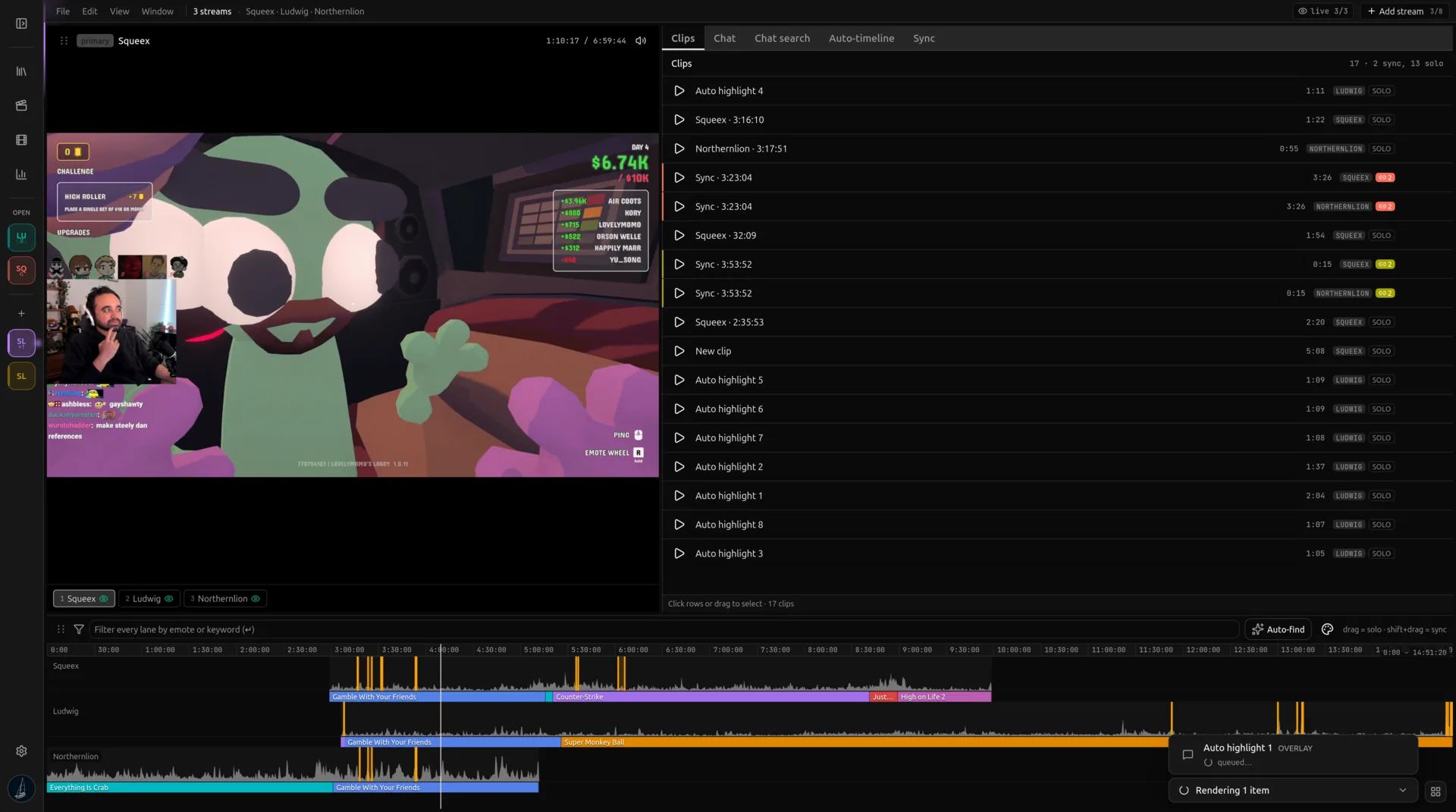The width and height of the screenshot is (1456, 812).
Task: Play the Auto highlight 8 clip
Action: [x=679, y=525]
